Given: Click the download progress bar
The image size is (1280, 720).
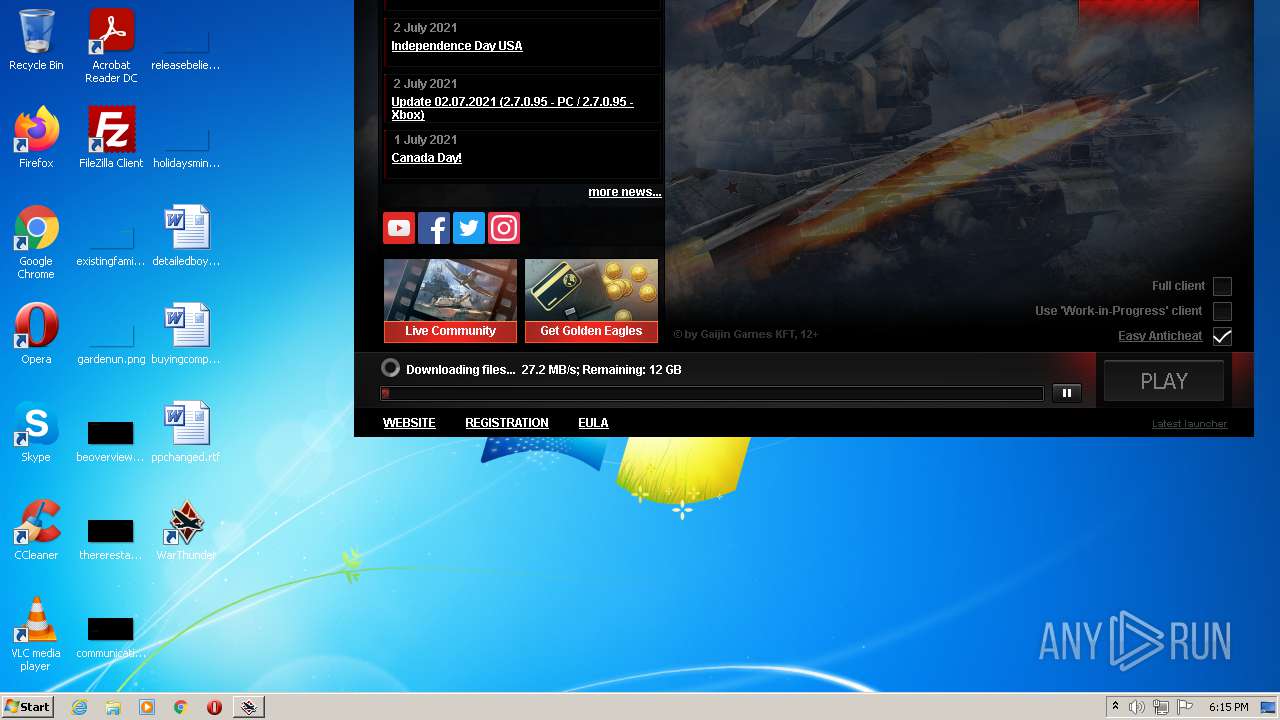Looking at the screenshot, I should tap(712, 394).
